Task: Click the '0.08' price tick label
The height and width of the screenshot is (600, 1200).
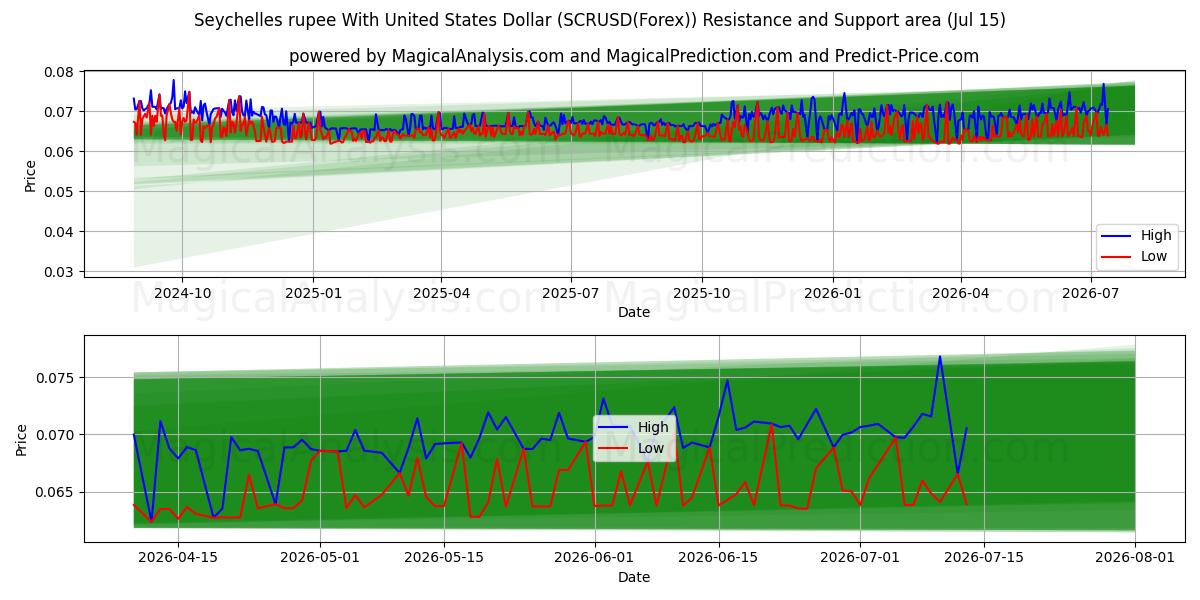Action: coord(59,72)
